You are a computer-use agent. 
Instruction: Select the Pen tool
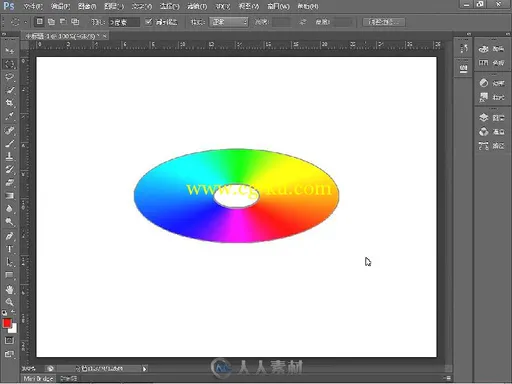[x=9, y=236]
